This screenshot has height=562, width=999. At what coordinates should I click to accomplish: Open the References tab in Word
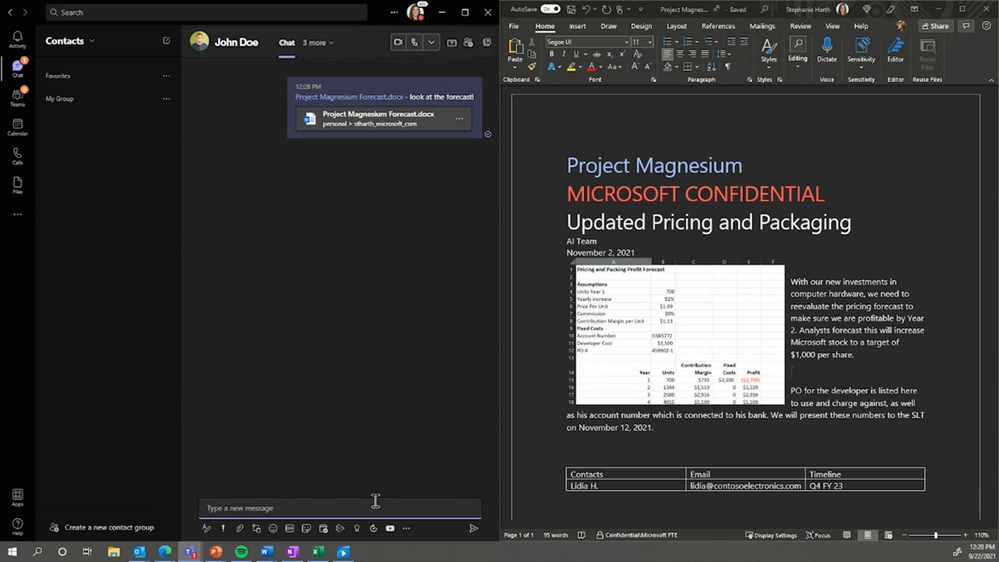click(x=718, y=26)
